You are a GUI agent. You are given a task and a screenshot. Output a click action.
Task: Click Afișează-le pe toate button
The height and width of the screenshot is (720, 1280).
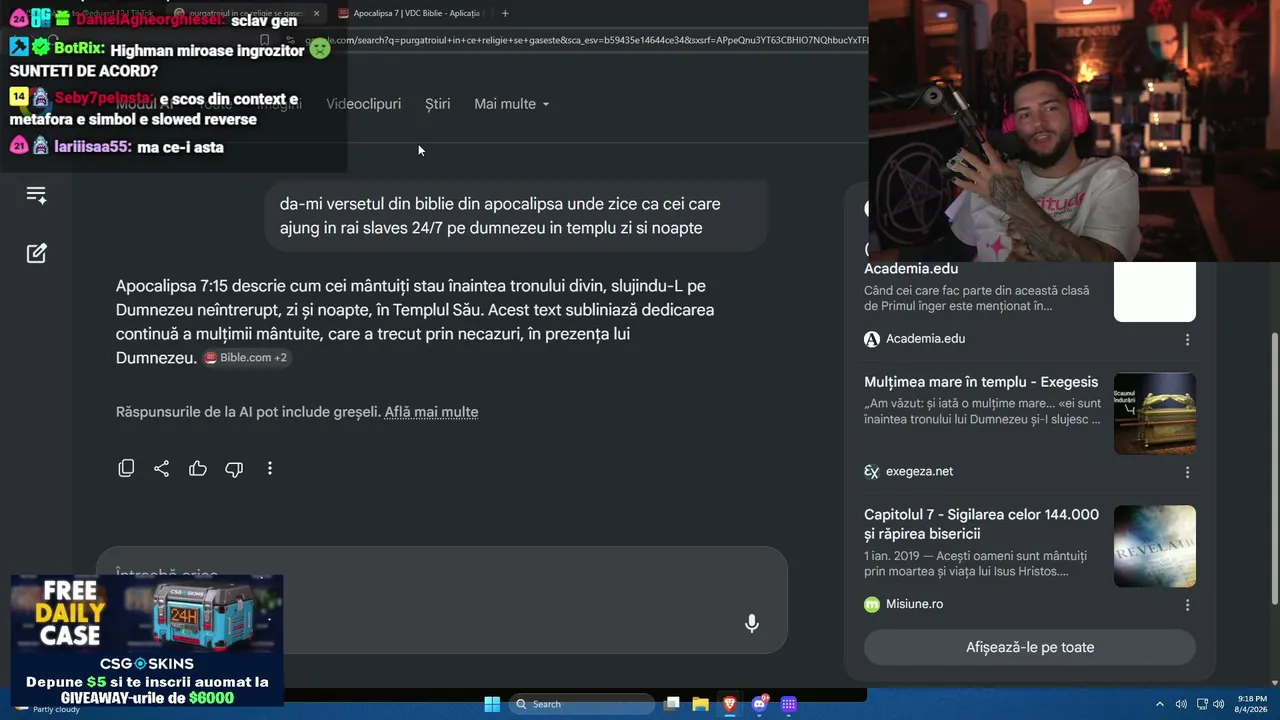pos(1030,647)
